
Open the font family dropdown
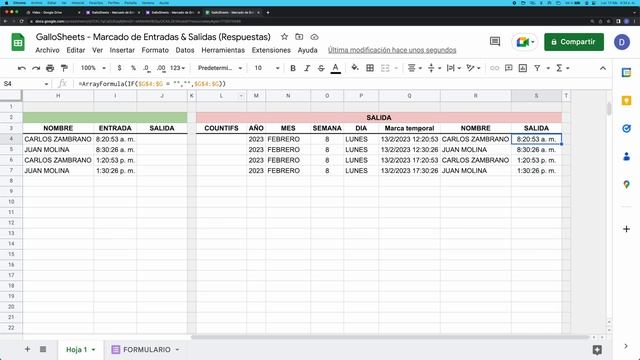pyautogui.click(x=220, y=68)
